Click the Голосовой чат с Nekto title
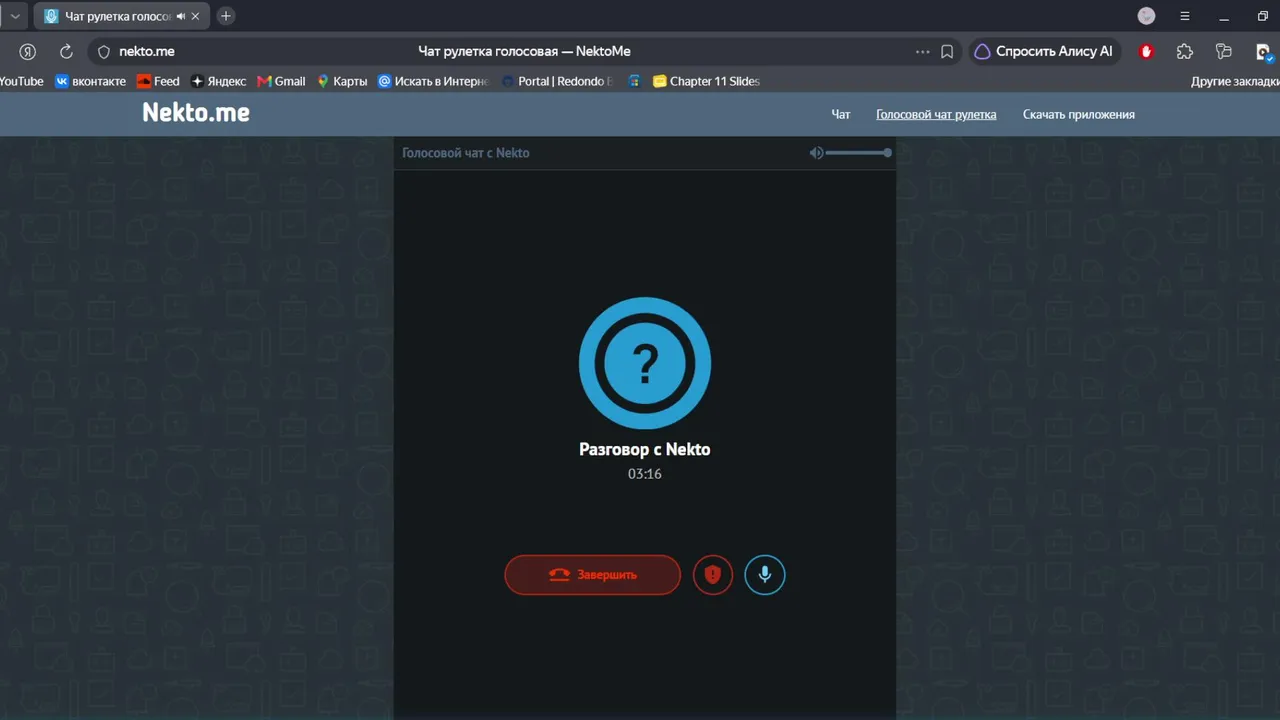Viewport: 1280px width, 720px height. click(x=466, y=153)
